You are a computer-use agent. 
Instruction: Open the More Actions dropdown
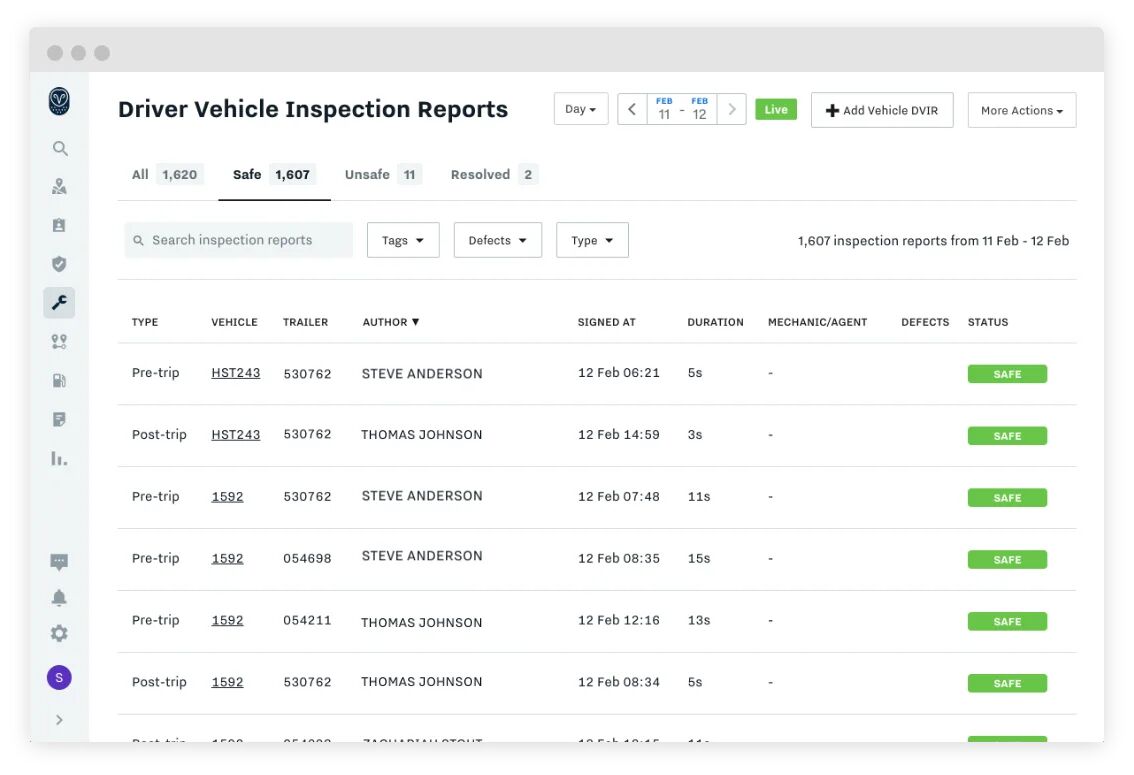pyautogui.click(x=1022, y=110)
